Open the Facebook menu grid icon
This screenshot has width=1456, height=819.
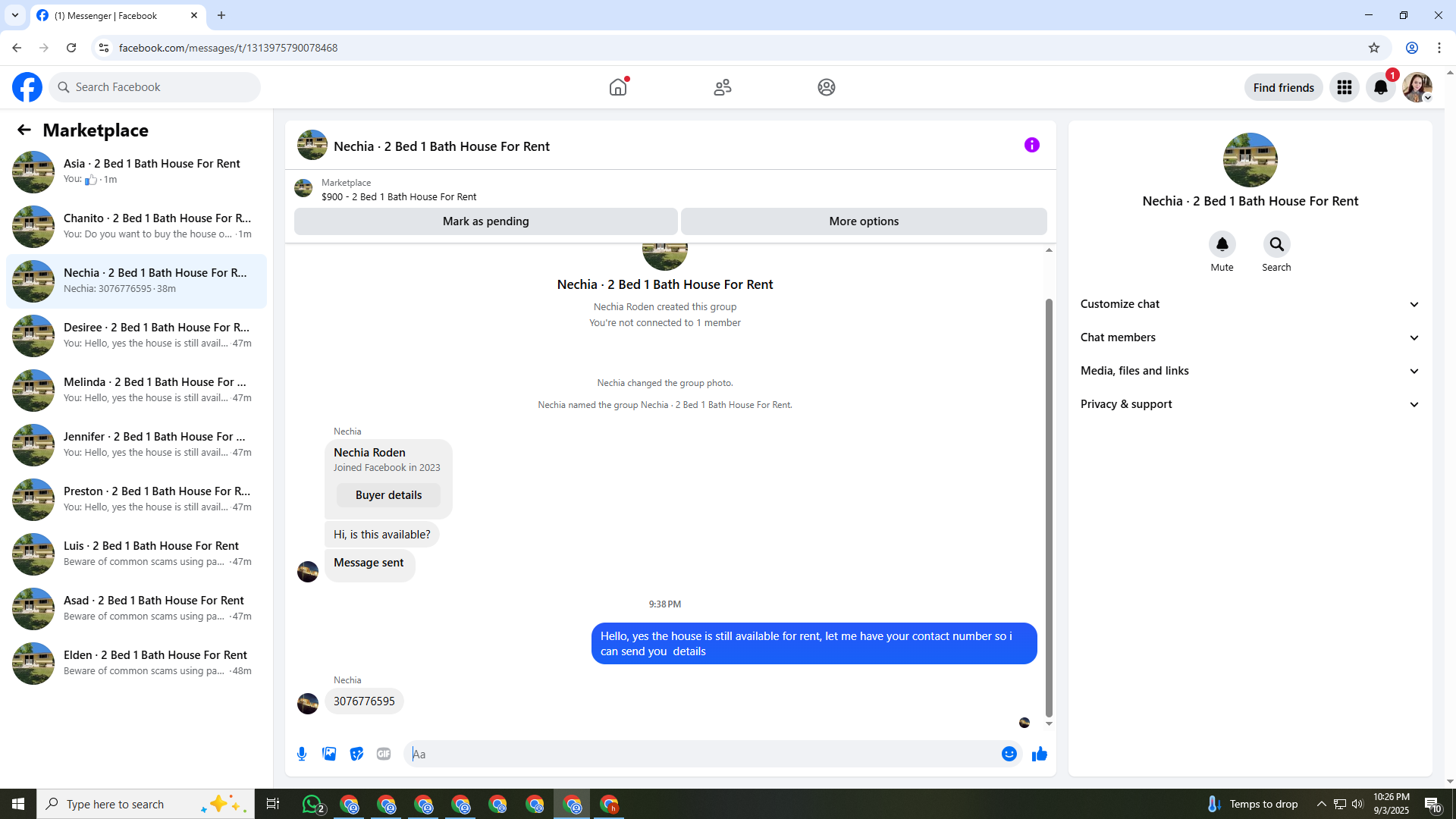pos(1345,87)
